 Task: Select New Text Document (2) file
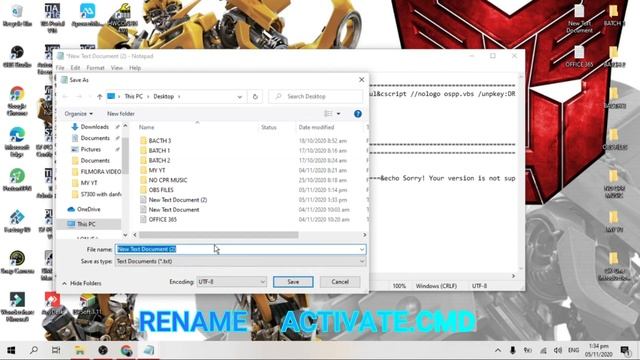(x=178, y=200)
